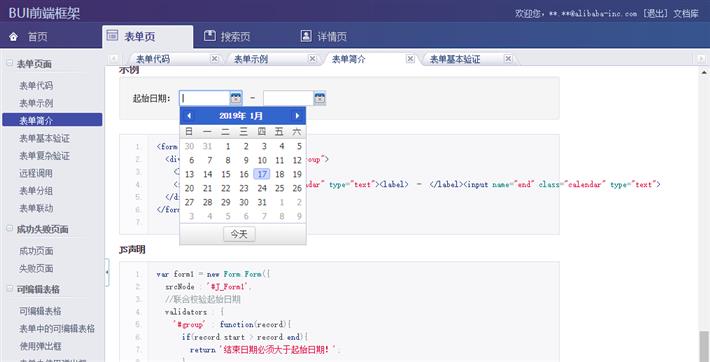Open calendar picker icon for start date
Viewport: 710px width, 362px height.
235,98
